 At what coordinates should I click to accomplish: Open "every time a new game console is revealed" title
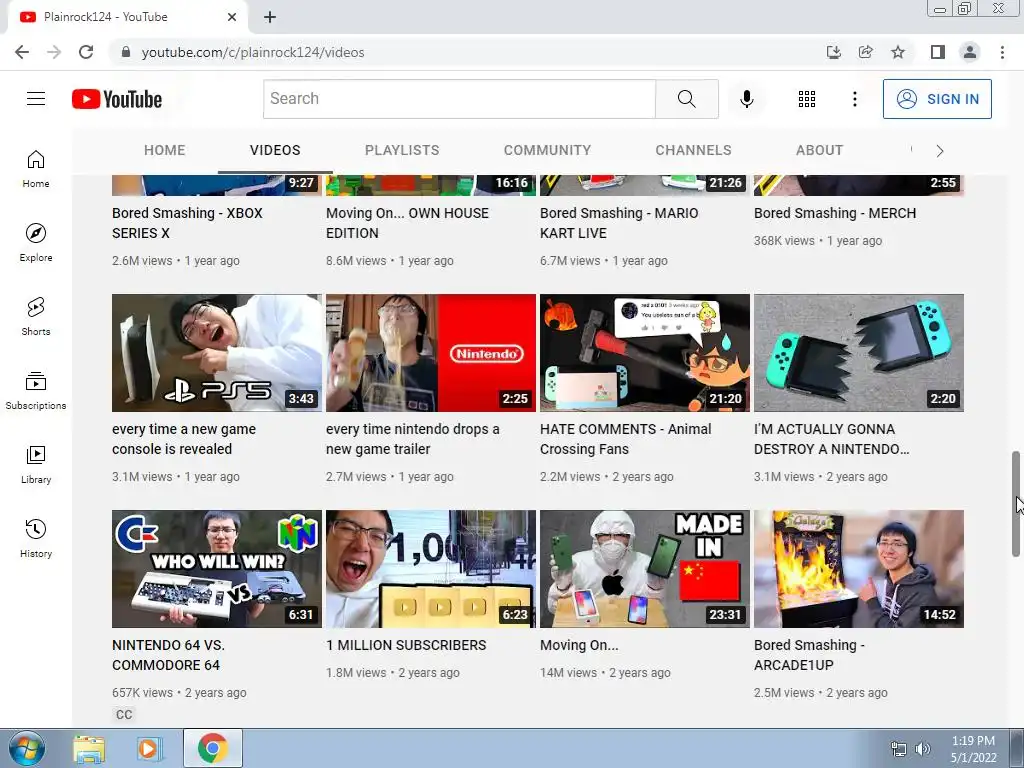tap(184, 439)
